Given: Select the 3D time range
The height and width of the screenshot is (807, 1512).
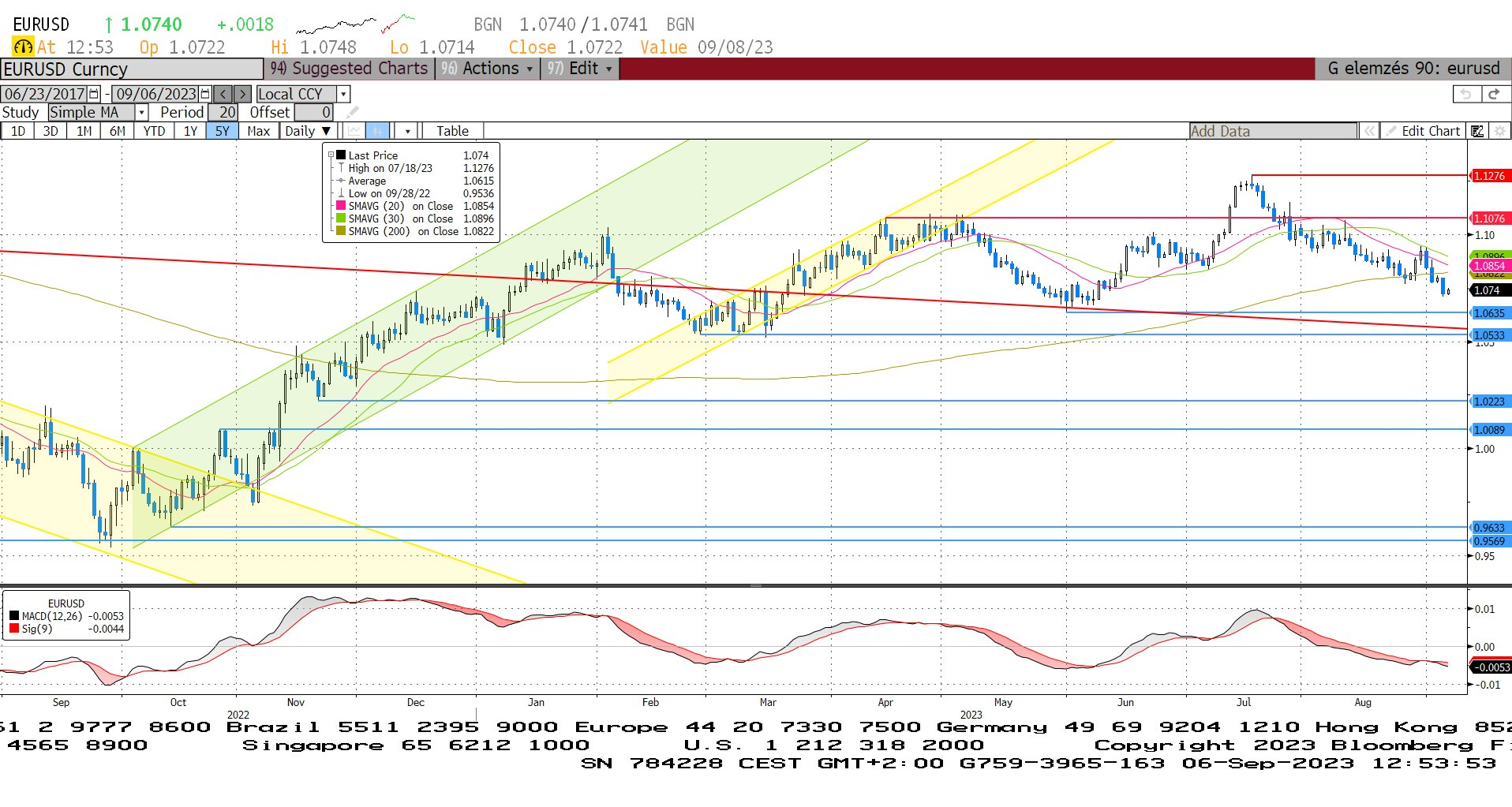Looking at the screenshot, I should coord(51,131).
